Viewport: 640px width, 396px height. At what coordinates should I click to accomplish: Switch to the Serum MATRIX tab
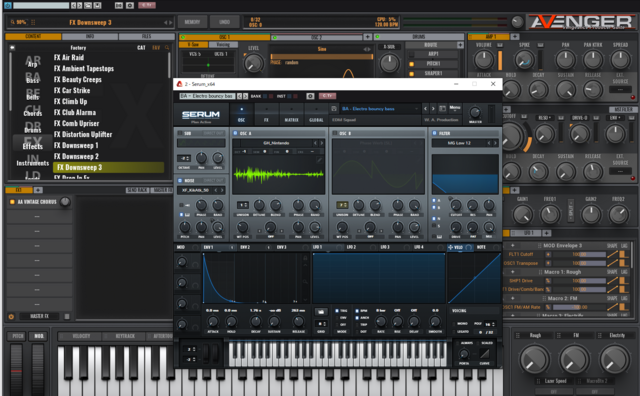291,114
